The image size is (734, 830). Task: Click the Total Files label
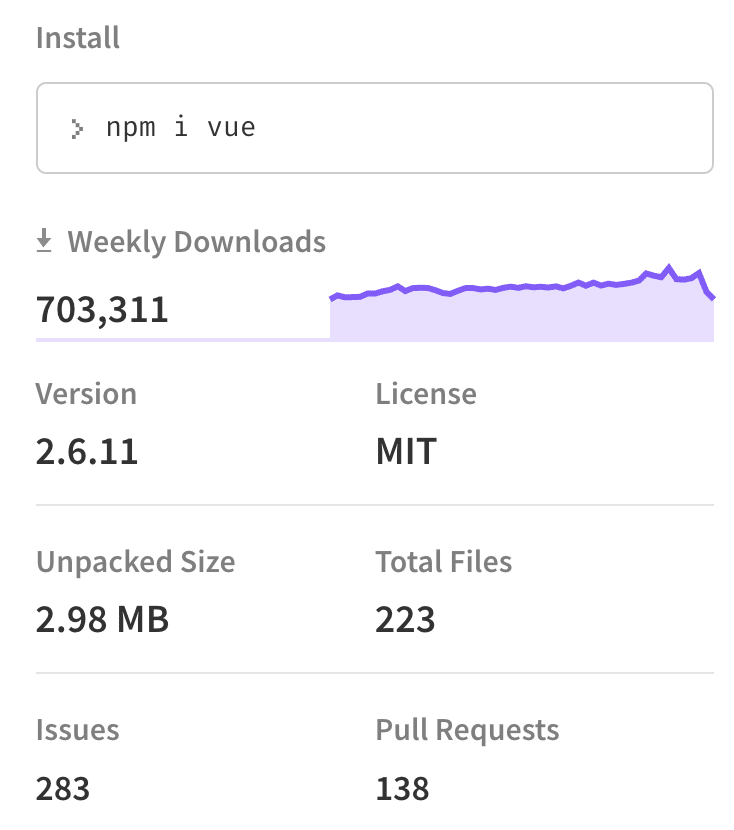(x=443, y=562)
